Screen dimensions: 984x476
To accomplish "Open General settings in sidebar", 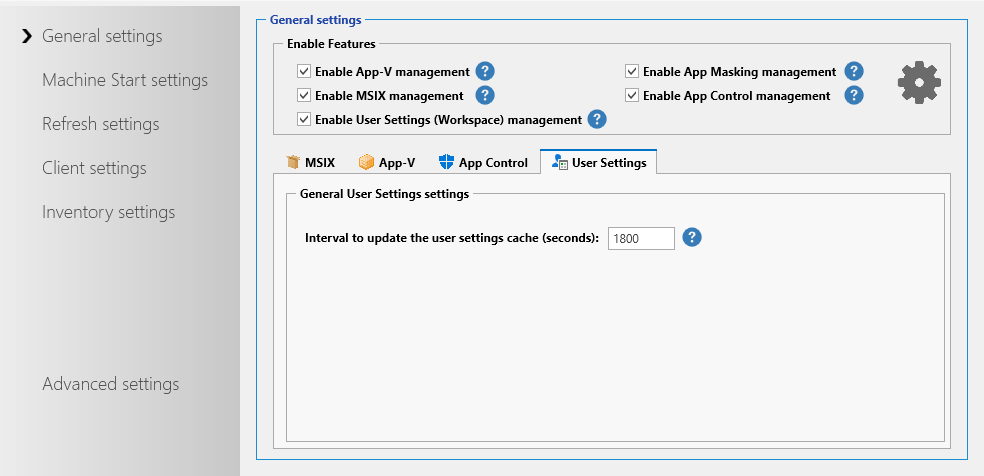I will click(x=102, y=36).
